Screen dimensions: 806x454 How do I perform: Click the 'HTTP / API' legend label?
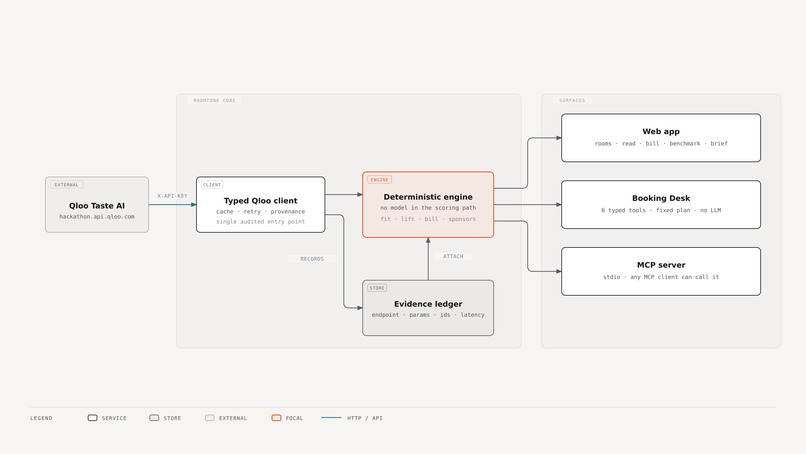click(365, 418)
